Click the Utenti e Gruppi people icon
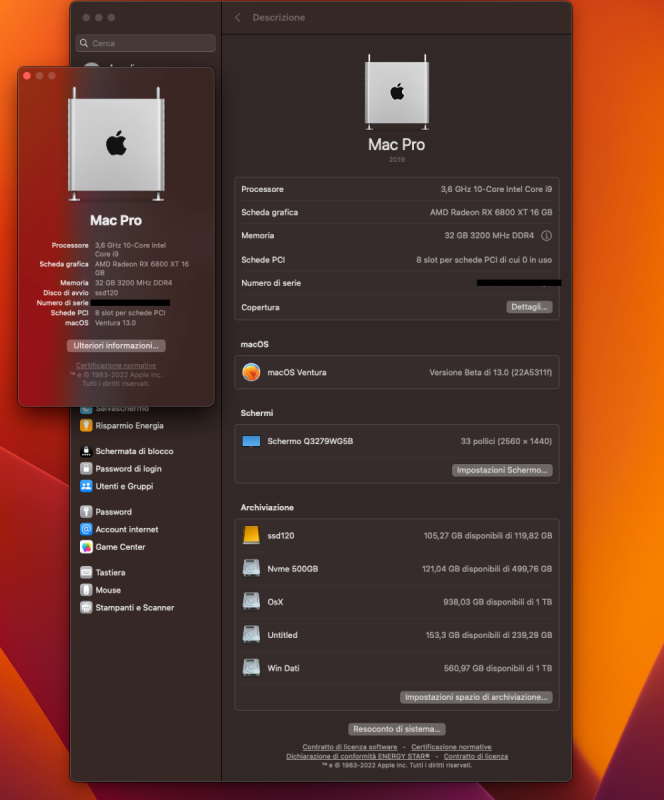The width and height of the screenshot is (664, 800). (86, 486)
